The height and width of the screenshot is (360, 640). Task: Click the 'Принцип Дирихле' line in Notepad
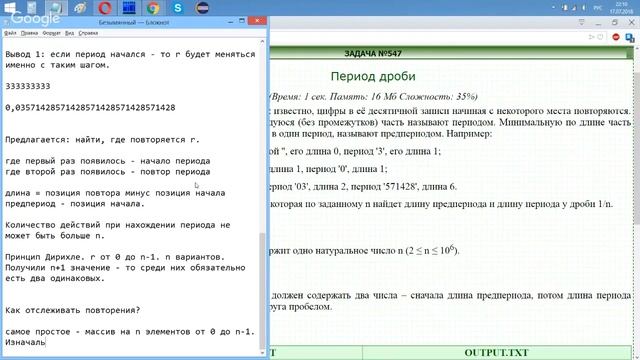pos(115,257)
